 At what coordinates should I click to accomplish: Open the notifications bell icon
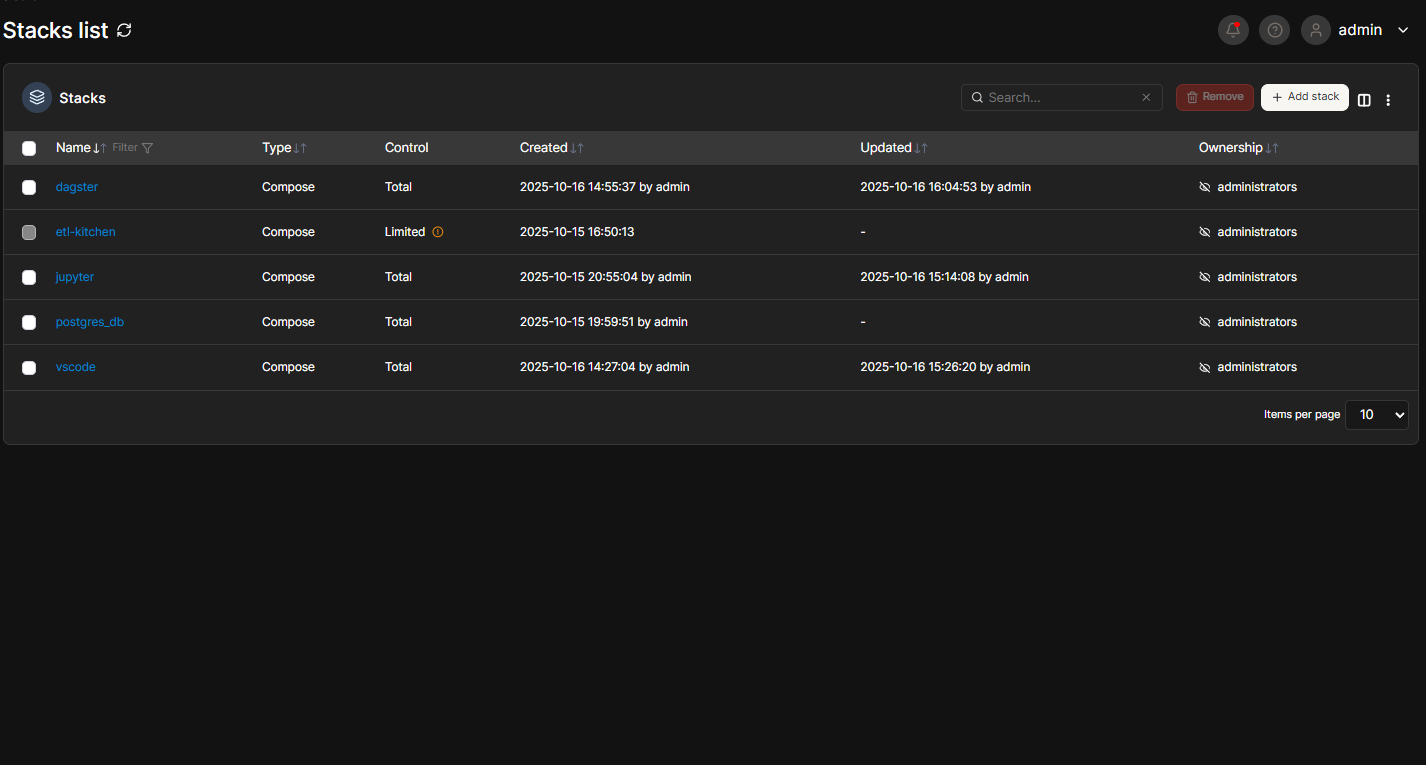[x=1233, y=30]
